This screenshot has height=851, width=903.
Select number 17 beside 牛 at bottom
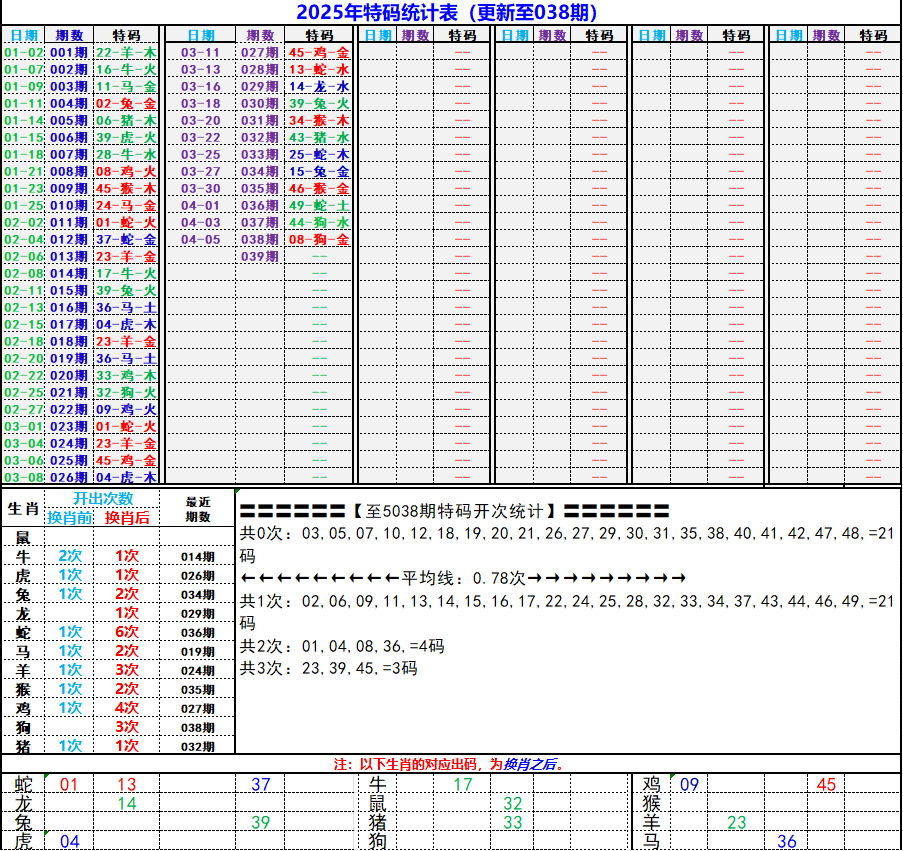coord(463,785)
